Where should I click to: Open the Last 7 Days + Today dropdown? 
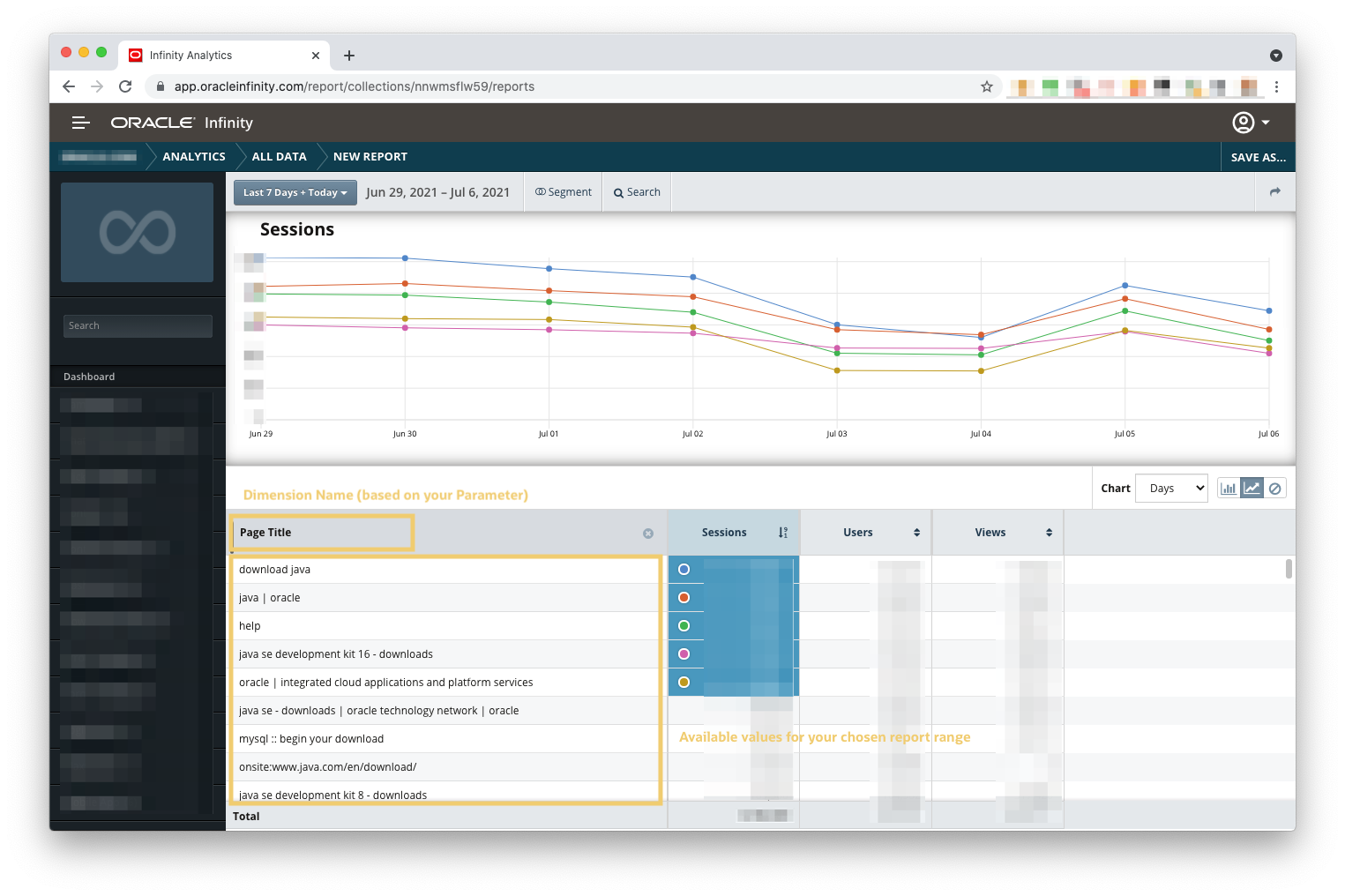tap(295, 192)
